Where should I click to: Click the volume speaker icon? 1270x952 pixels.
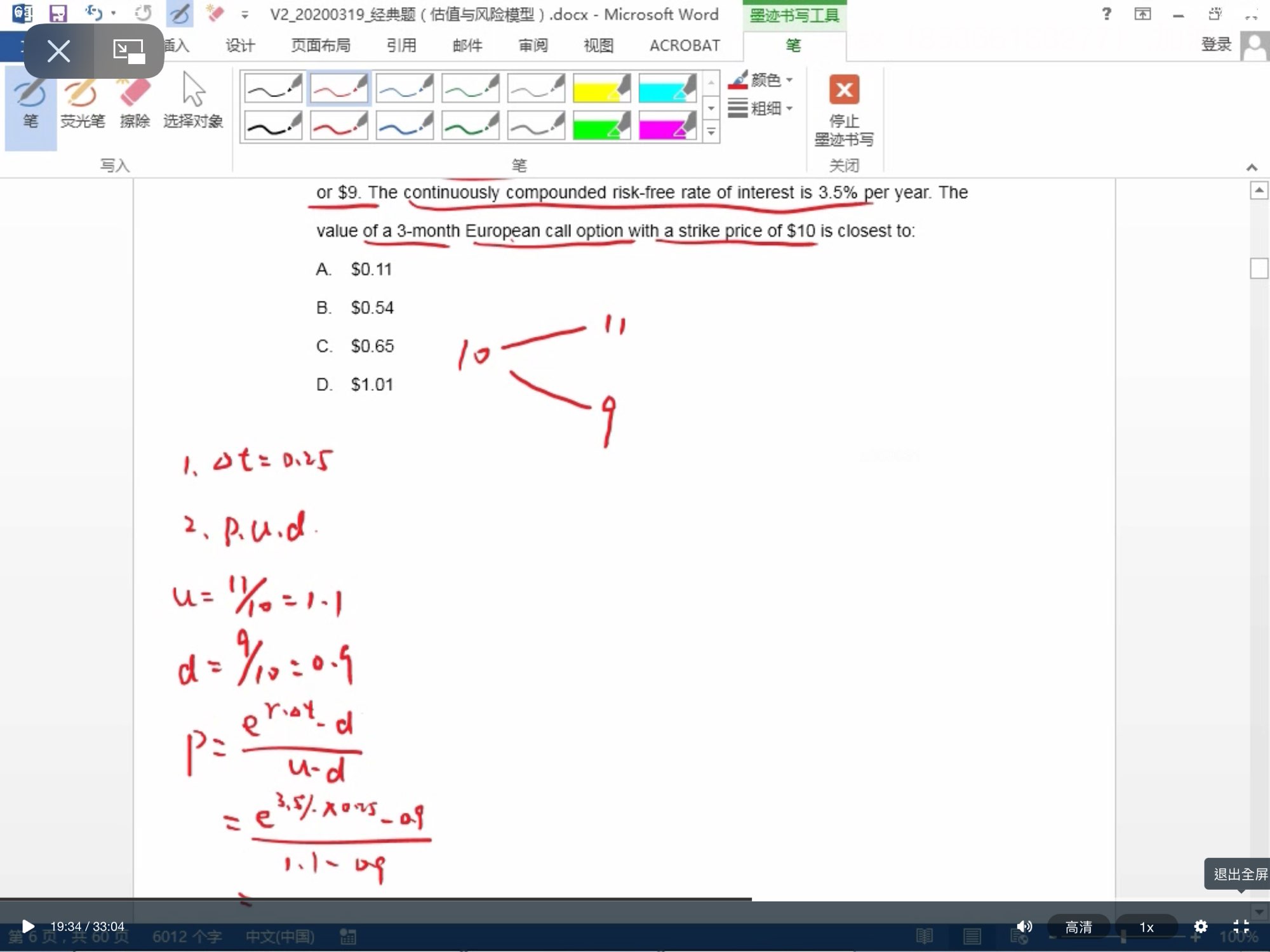point(1024,927)
